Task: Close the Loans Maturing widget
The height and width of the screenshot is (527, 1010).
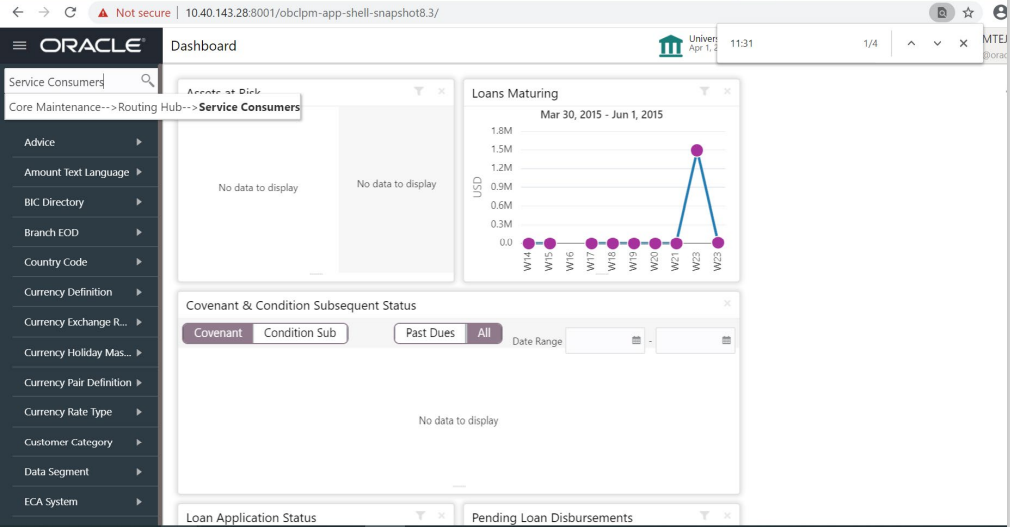Action: pos(727,91)
